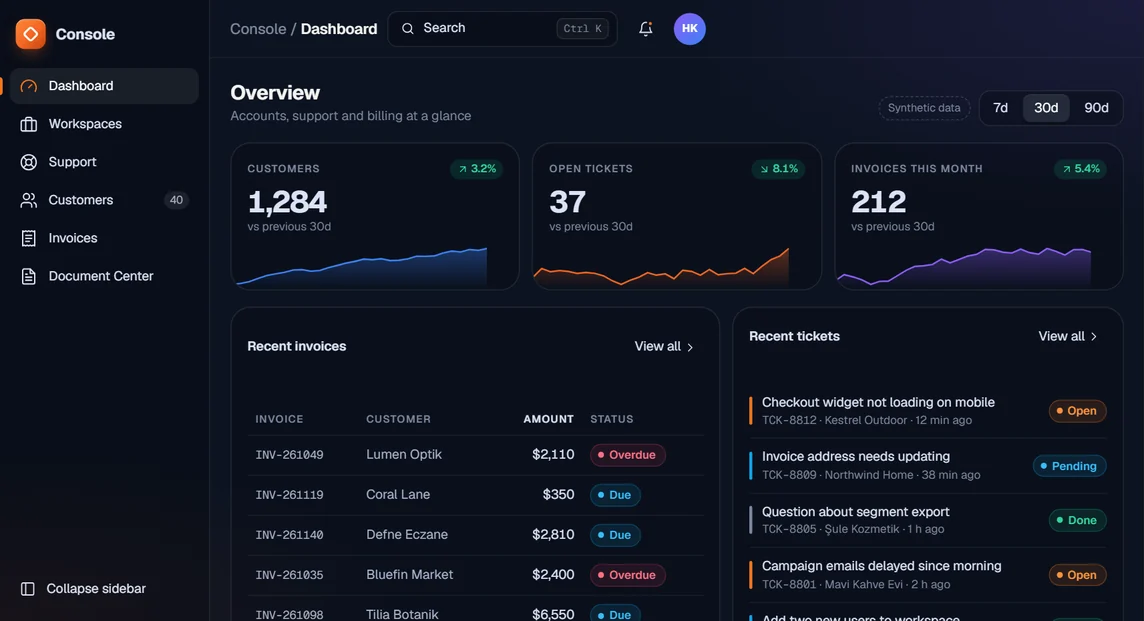Image resolution: width=1144 pixels, height=621 pixels.
Task: Click the Done badge on TCK-8805
Action: [x=1078, y=520]
